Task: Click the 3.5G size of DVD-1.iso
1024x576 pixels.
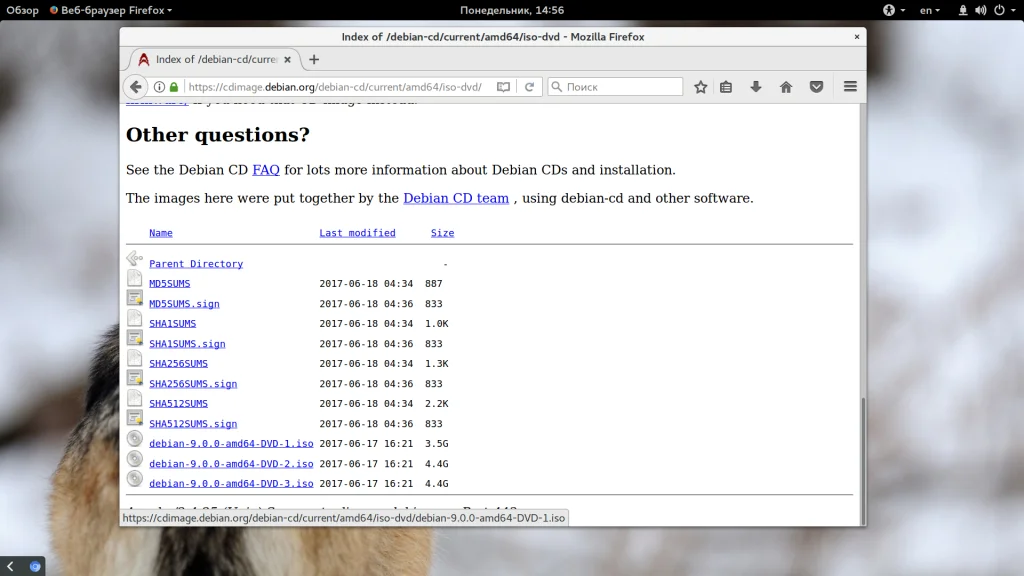Action: pyautogui.click(x=437, y=443)
